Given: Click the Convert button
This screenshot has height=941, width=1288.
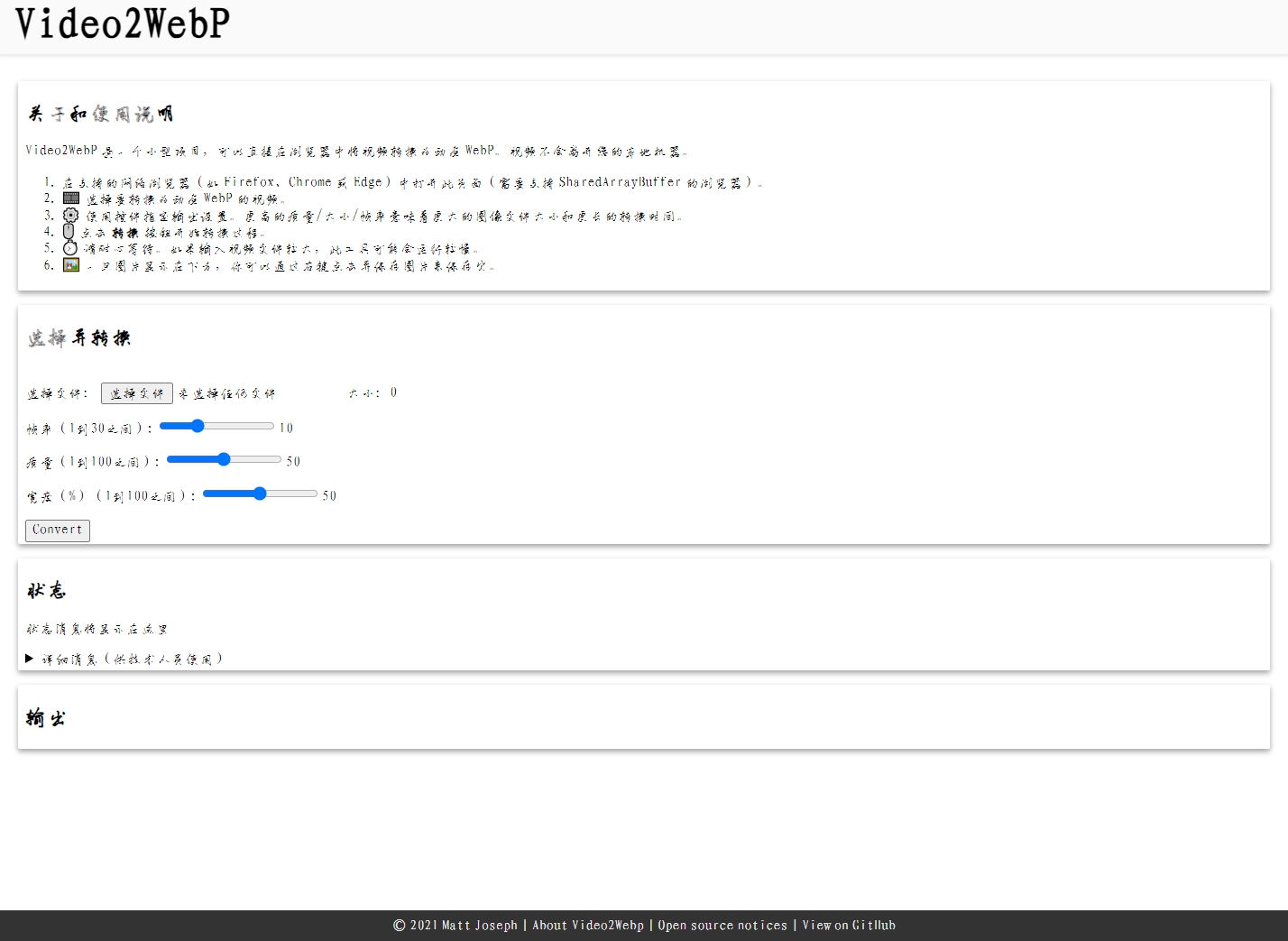Looking at the screenshot, I should tap(58, 530).
